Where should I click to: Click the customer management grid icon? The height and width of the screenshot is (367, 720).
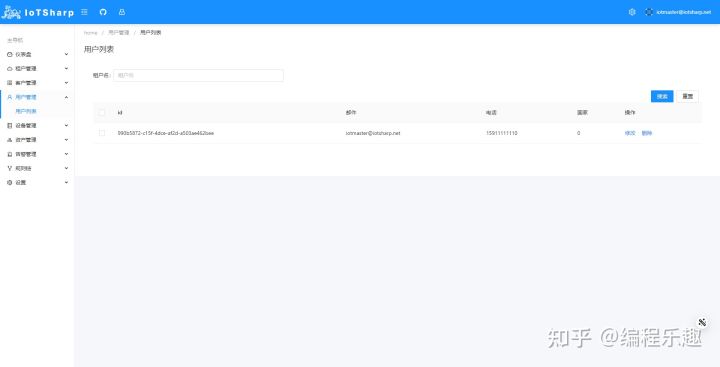tap(10, 83)
